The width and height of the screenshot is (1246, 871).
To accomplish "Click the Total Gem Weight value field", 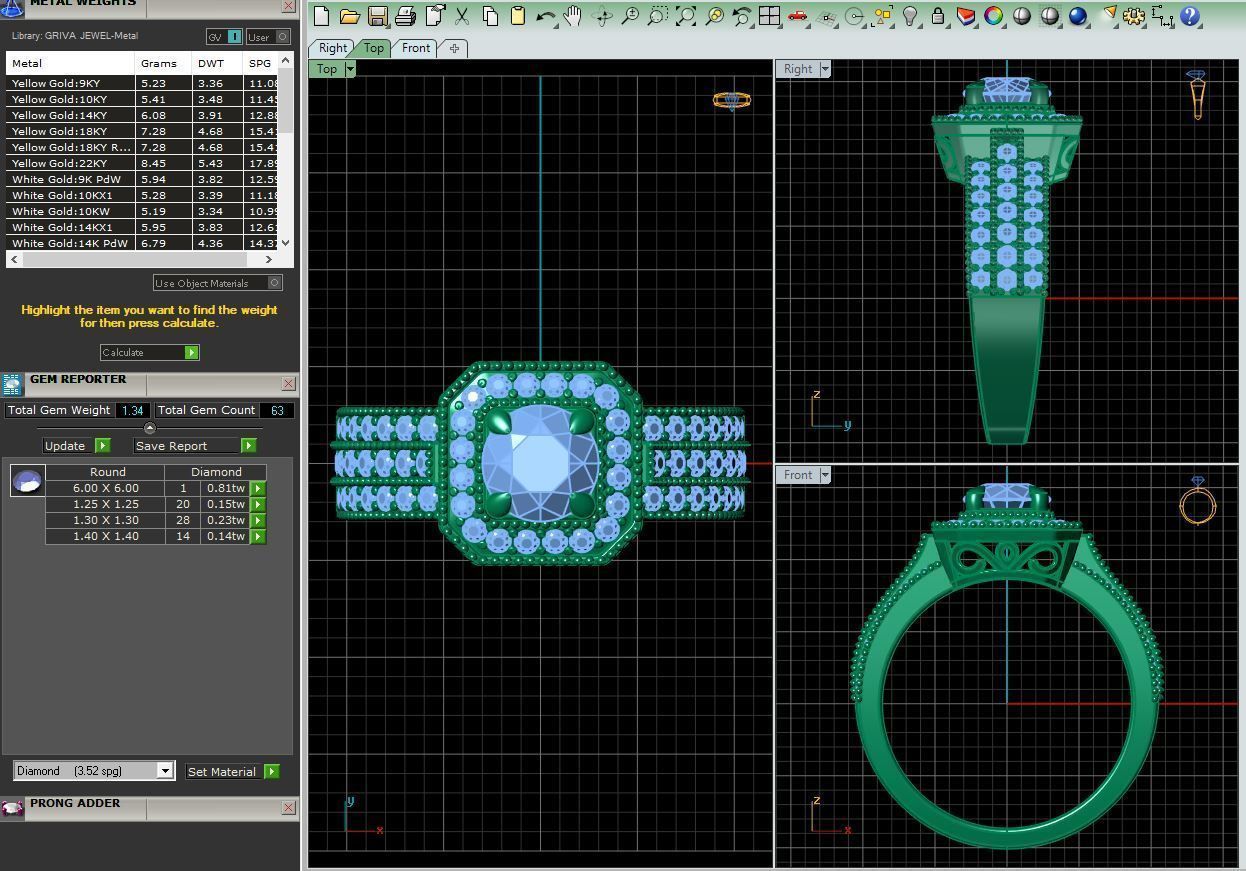I will (132, 410).
